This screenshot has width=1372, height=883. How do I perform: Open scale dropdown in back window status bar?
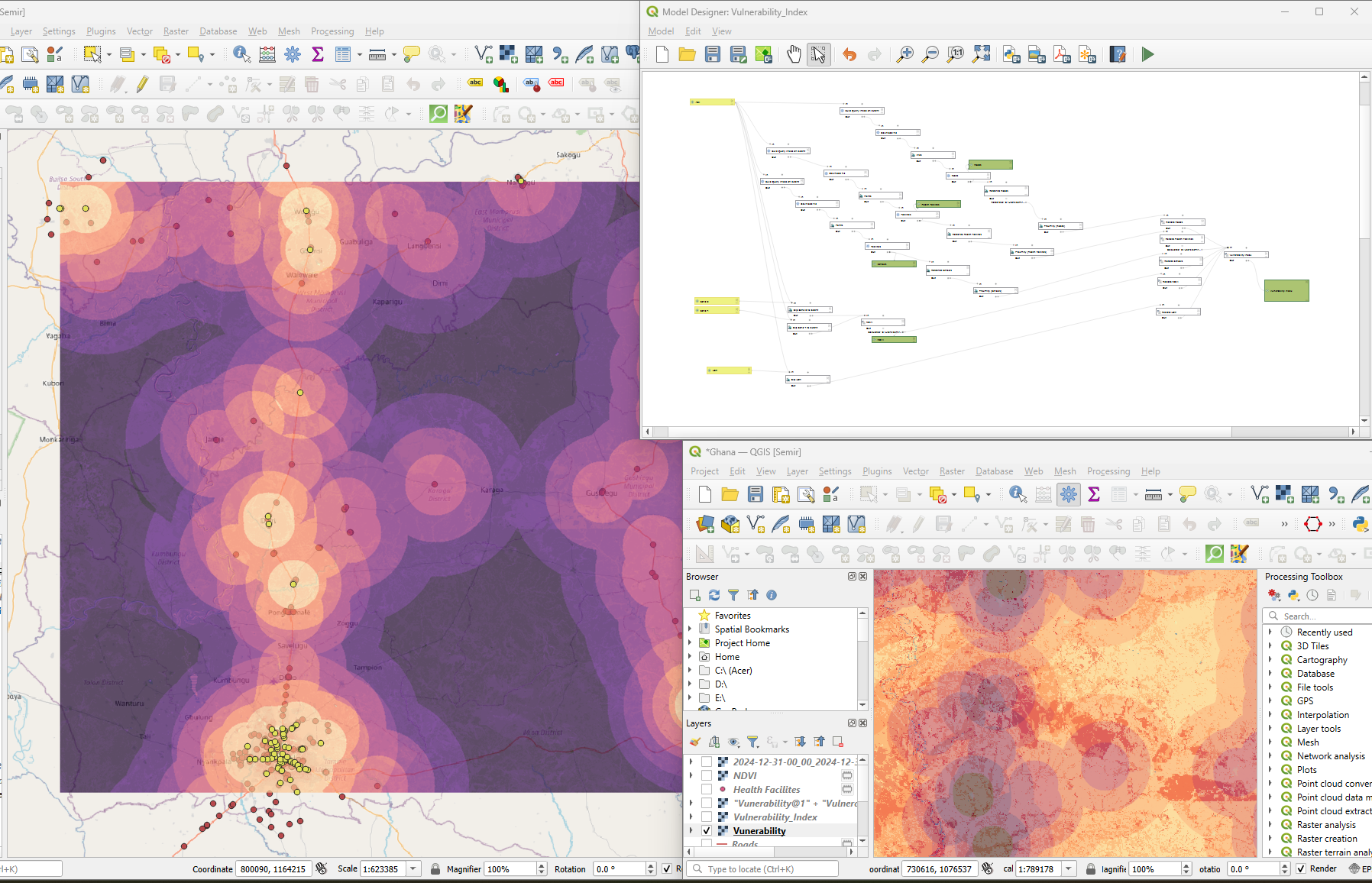[413, 868]
